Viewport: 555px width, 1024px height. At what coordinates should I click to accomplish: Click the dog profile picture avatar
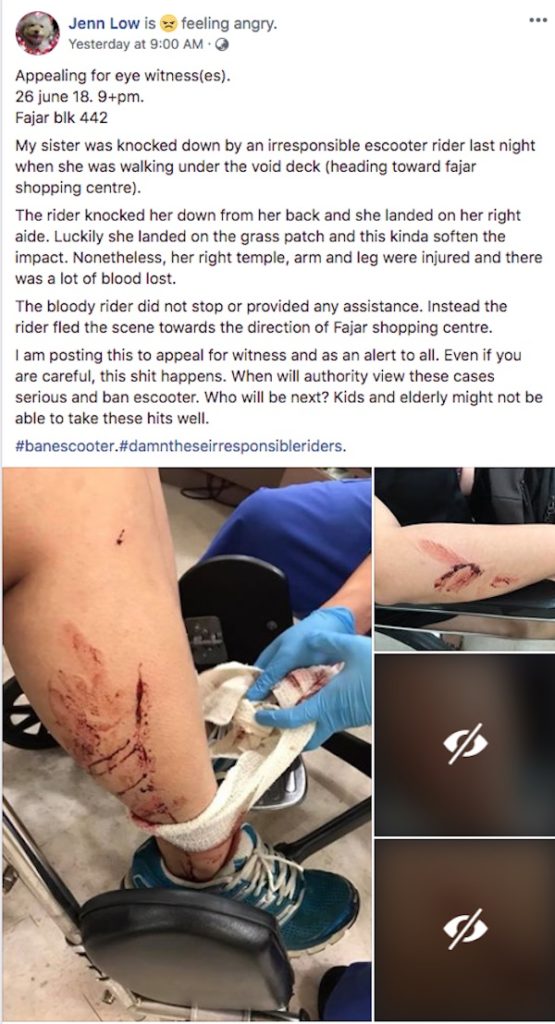(37, 33)
